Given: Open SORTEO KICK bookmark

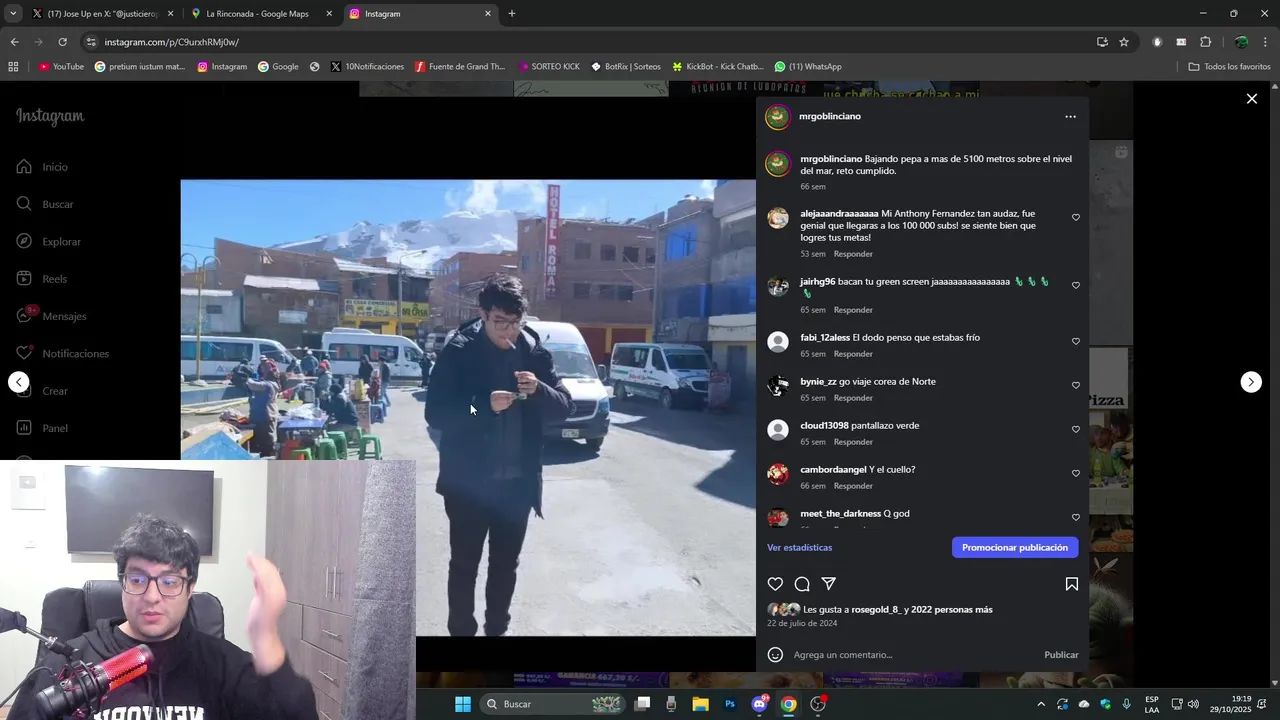Looking at the screenshot, I should point(548,67).
